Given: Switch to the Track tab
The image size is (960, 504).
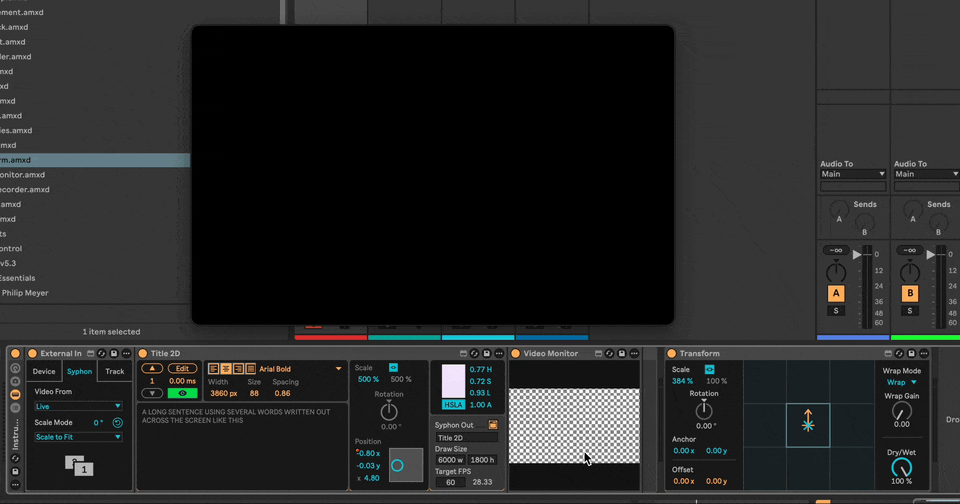Looking at the screenshot, I should (115, 371).
